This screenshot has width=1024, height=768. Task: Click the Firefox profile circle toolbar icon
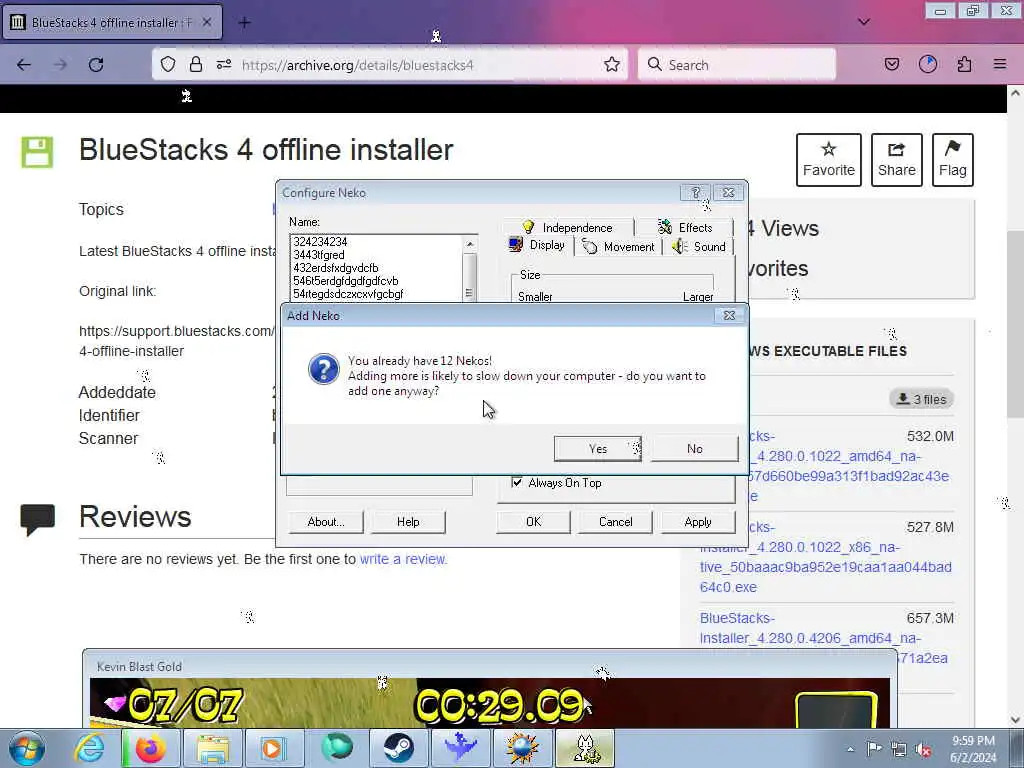(x=927, y=64)
